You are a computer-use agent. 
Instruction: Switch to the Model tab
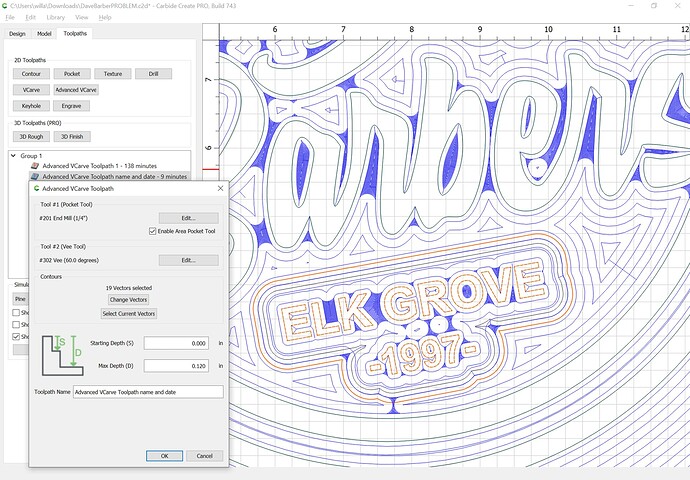tap(44, 33)
